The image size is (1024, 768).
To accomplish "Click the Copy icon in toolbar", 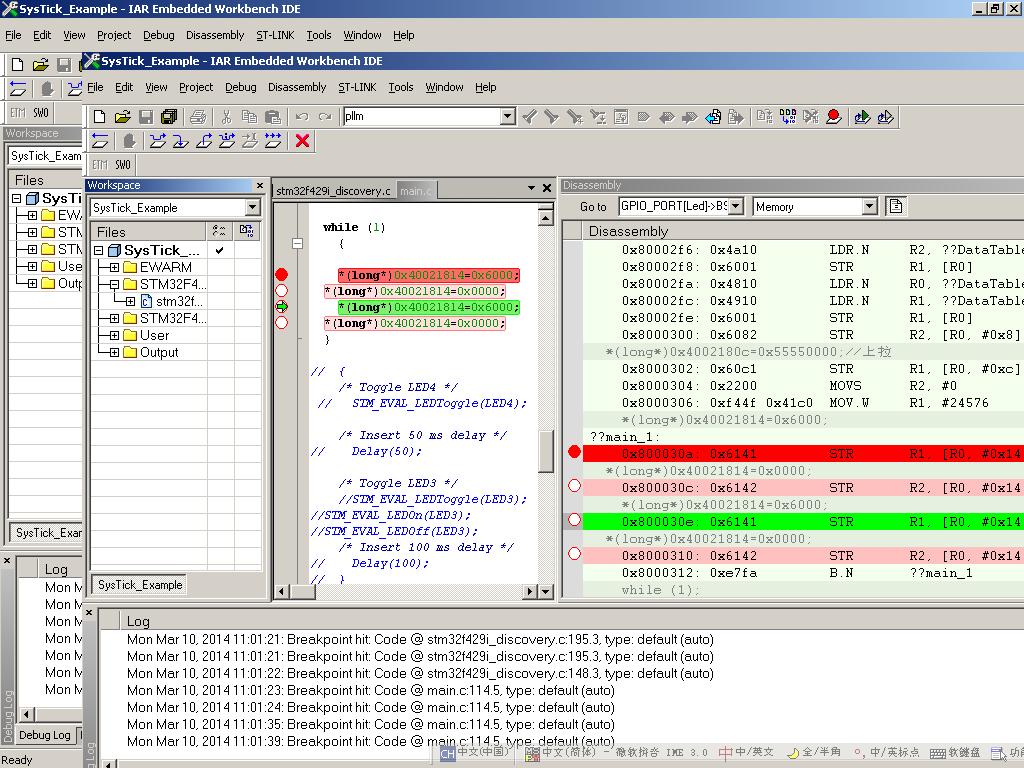I will coord(249,117).
